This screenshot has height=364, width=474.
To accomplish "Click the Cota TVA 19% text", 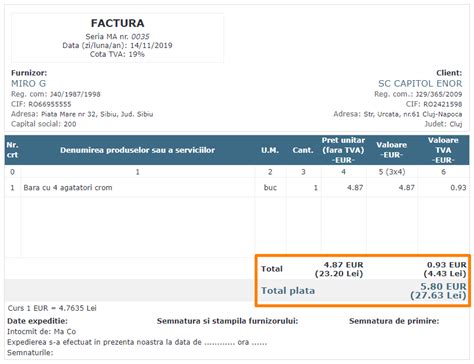I will pyautogui.click(x=117, y=54).
